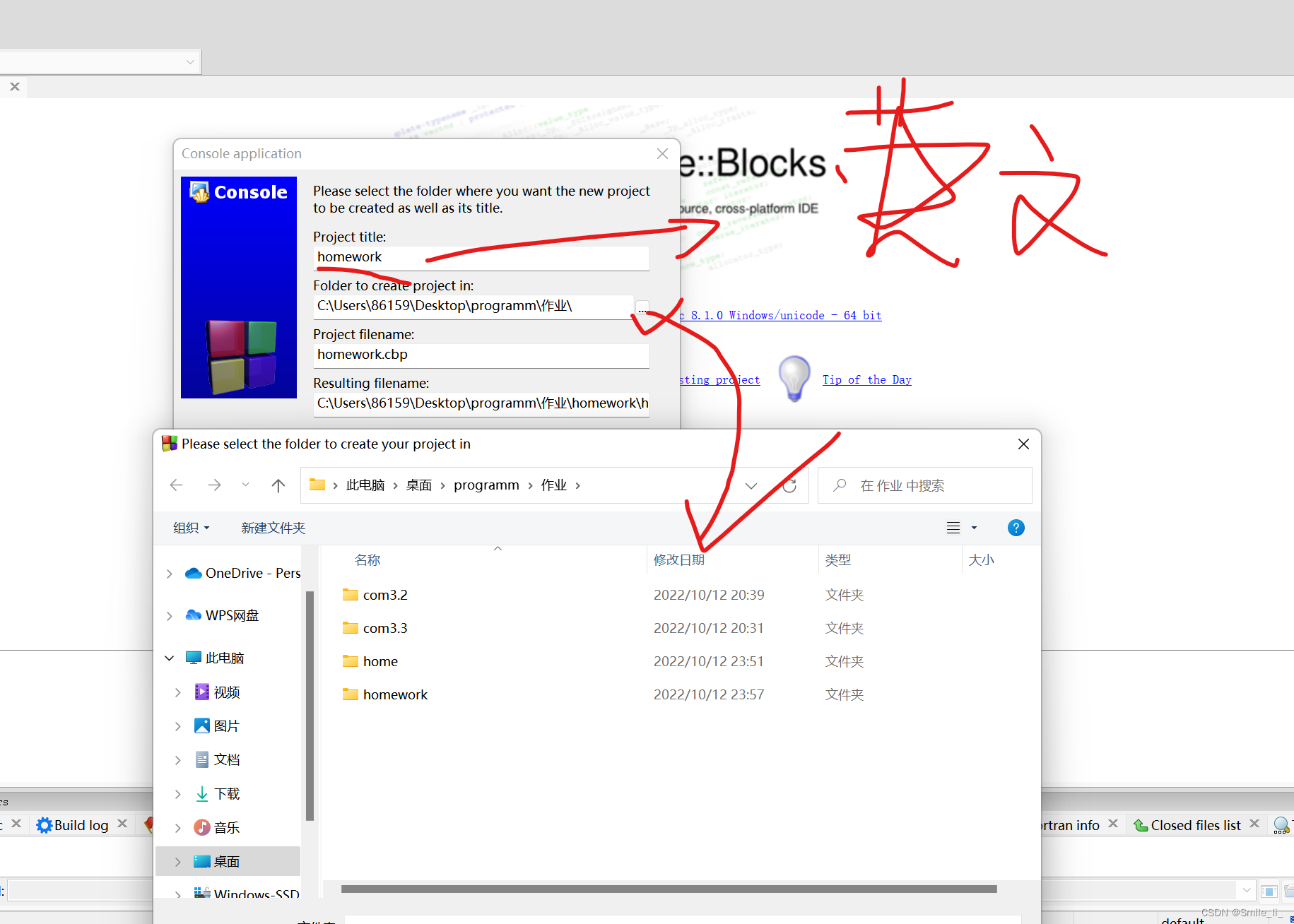Go up to the parent folder with the up arrow
This screenshot has width=1294, height=924.
click(x=278, y=485)
